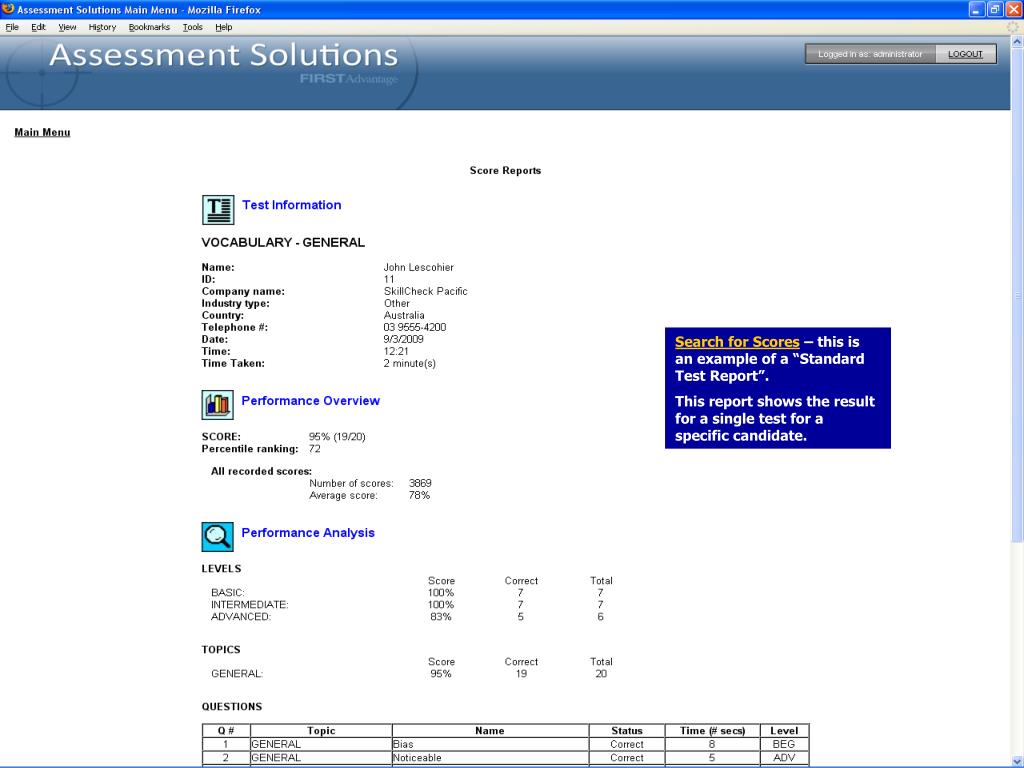Log out using the LOGOUT button
Image resolution: width=1024 pixels, height=768 pixels.
[965, 54]
